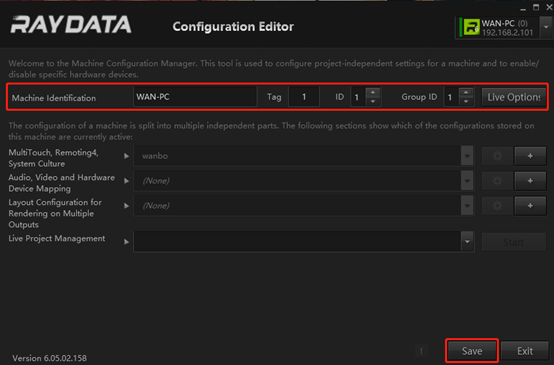Increase the ID value with up arrow
The height and width of the screenshot is (365, 554).
coord(373,93)
